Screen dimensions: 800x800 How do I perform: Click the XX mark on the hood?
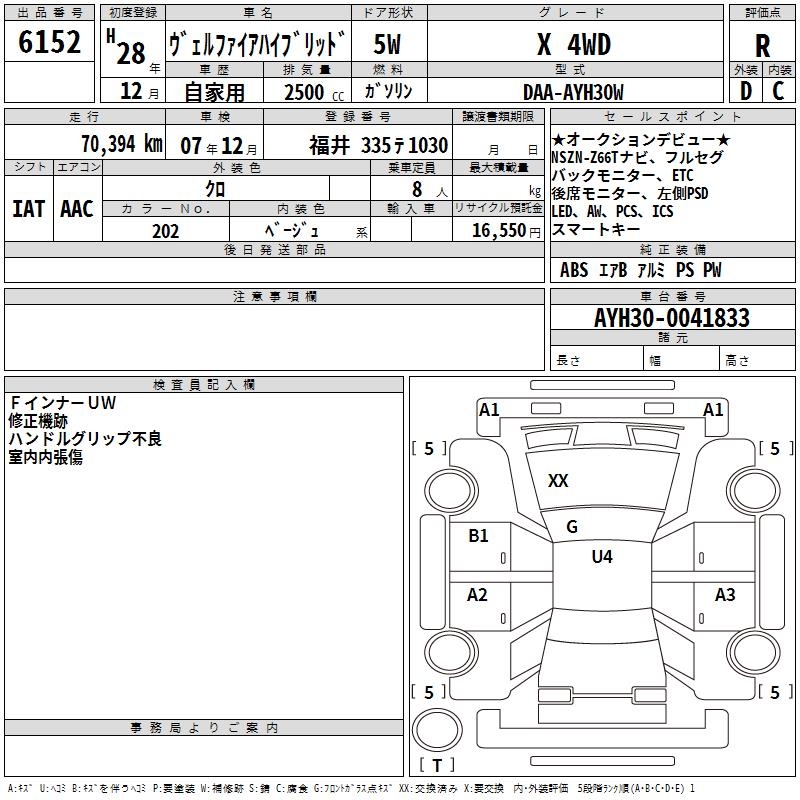tap(558, 481)
